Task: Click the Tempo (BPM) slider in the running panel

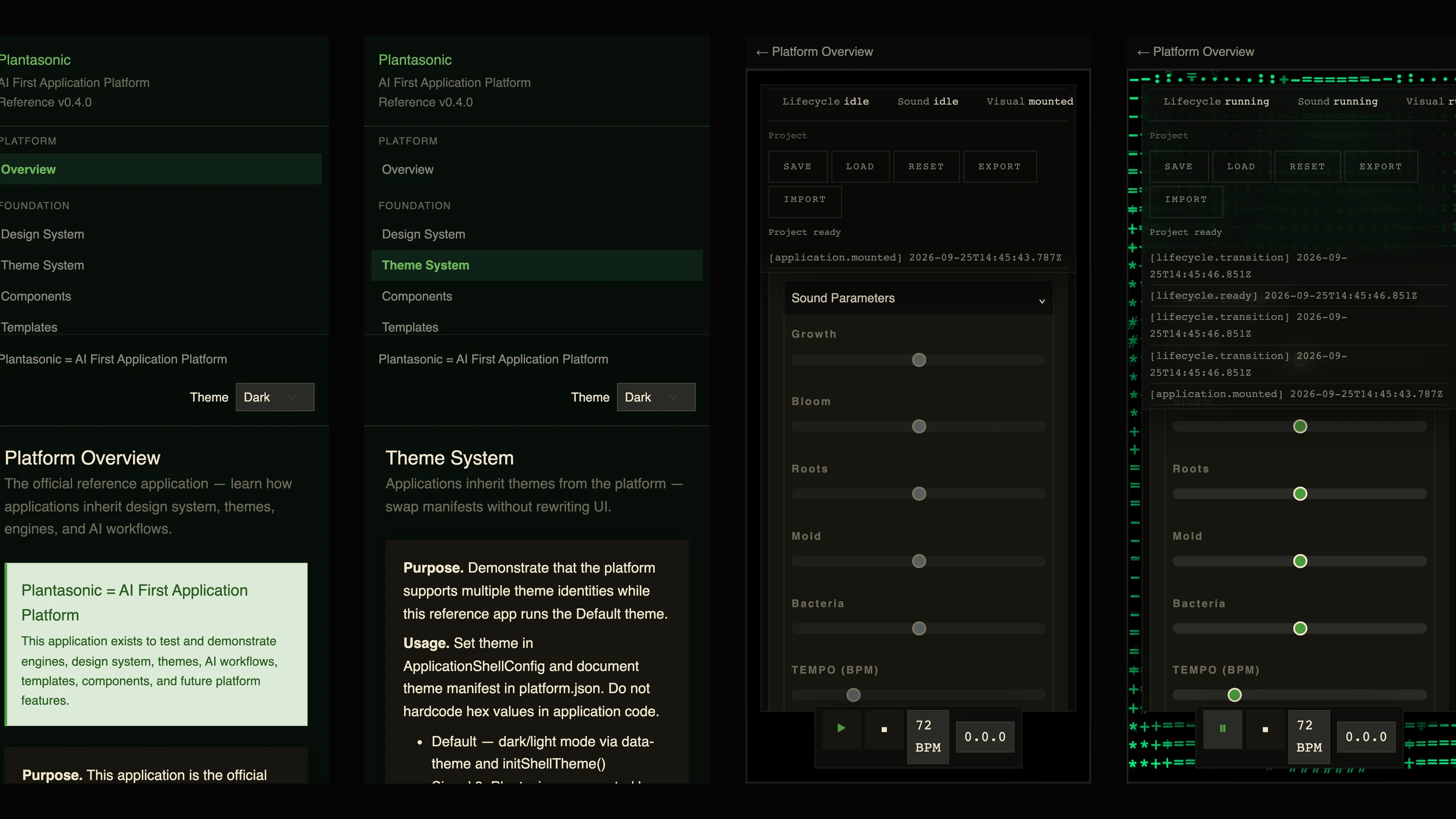Action: [x=1300, y=695]
